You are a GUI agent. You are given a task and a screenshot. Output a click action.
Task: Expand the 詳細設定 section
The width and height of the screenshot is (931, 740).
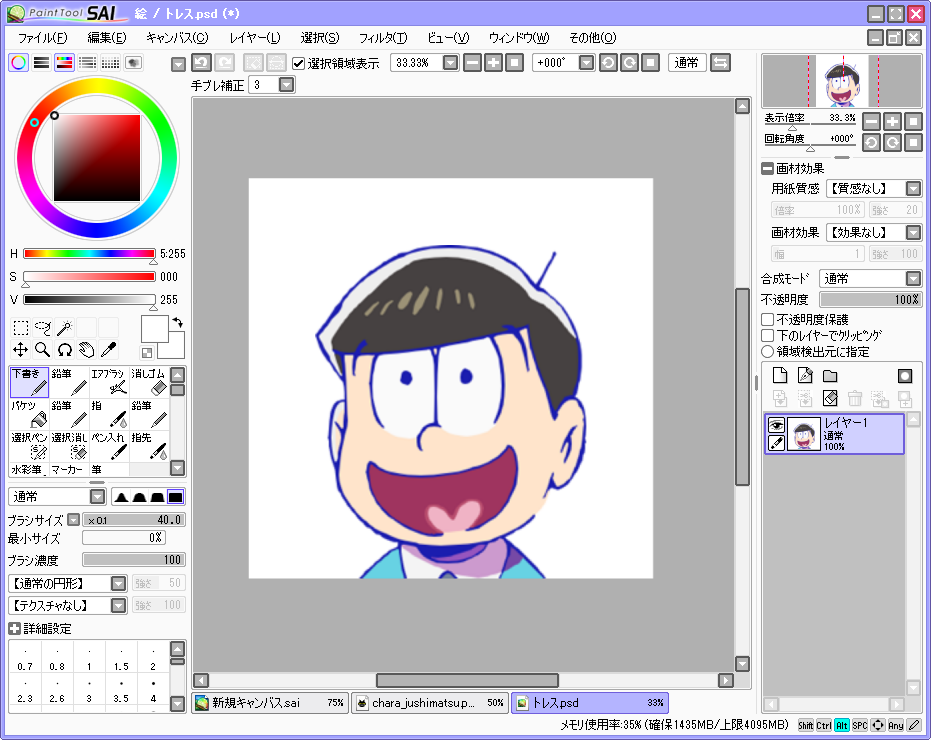(15, 628)
